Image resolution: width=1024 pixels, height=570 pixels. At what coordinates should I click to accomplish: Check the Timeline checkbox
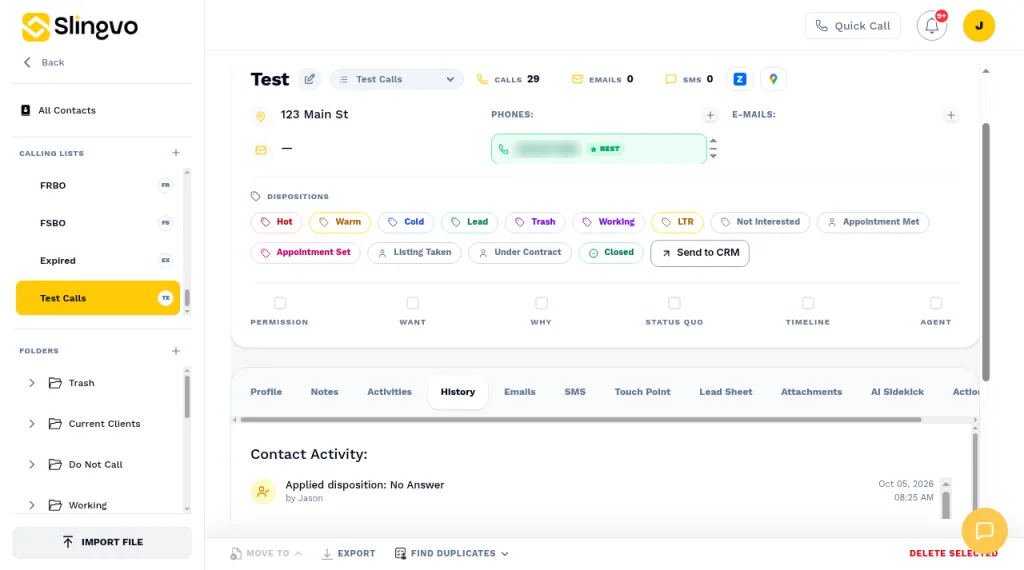[808, 303]
